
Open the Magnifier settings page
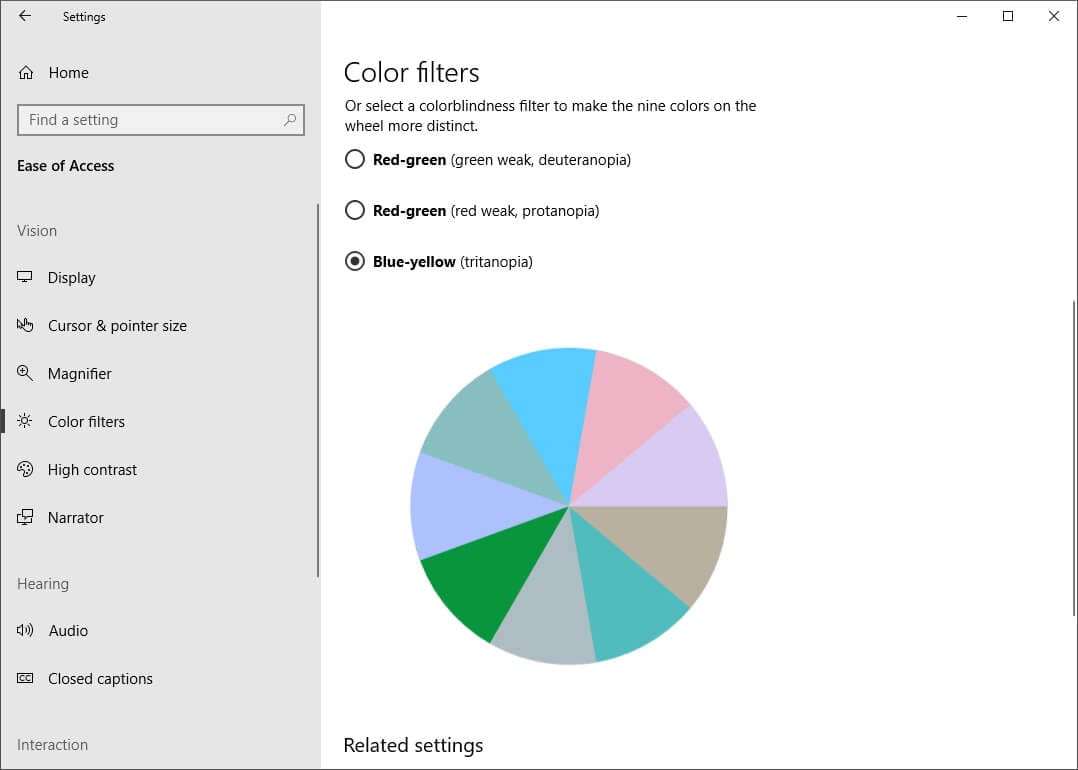click(24, 373)
